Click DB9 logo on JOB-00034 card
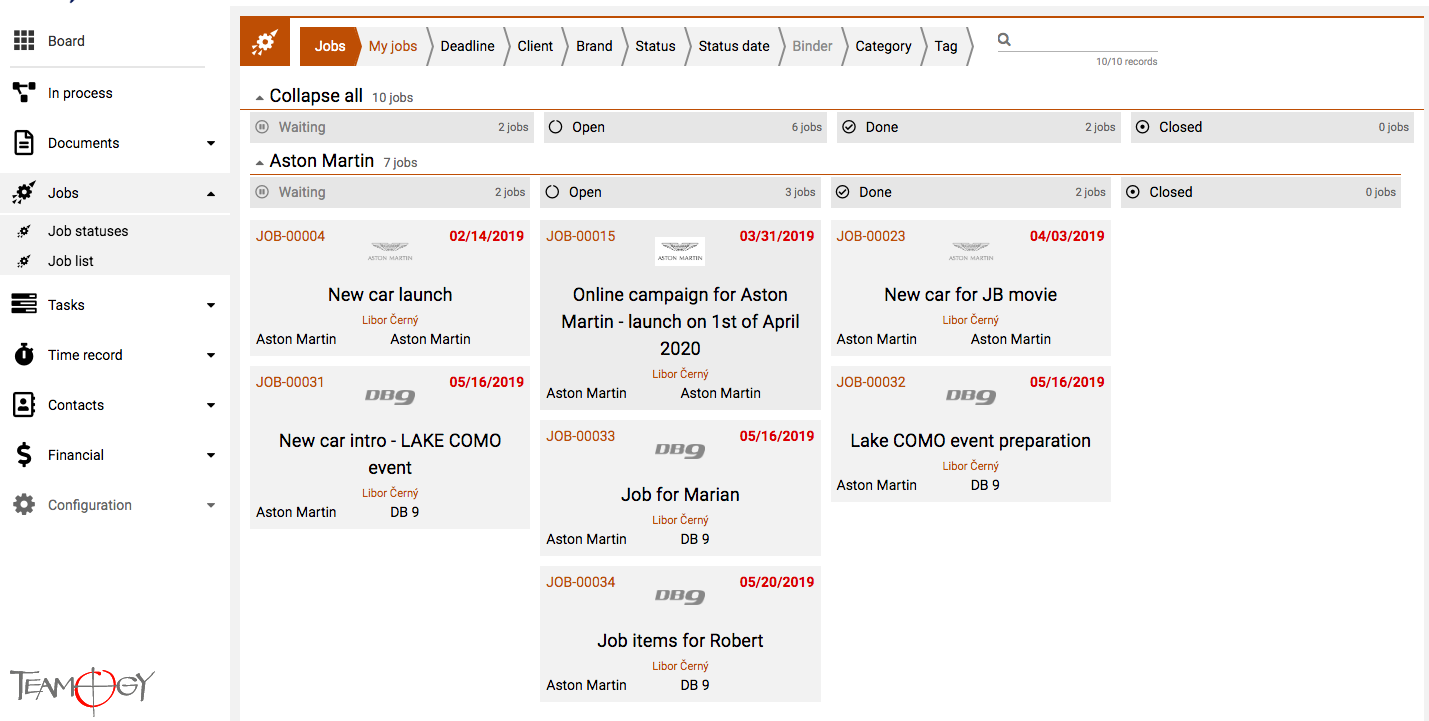Screen dimensions: 1429x721 (680, 597)
